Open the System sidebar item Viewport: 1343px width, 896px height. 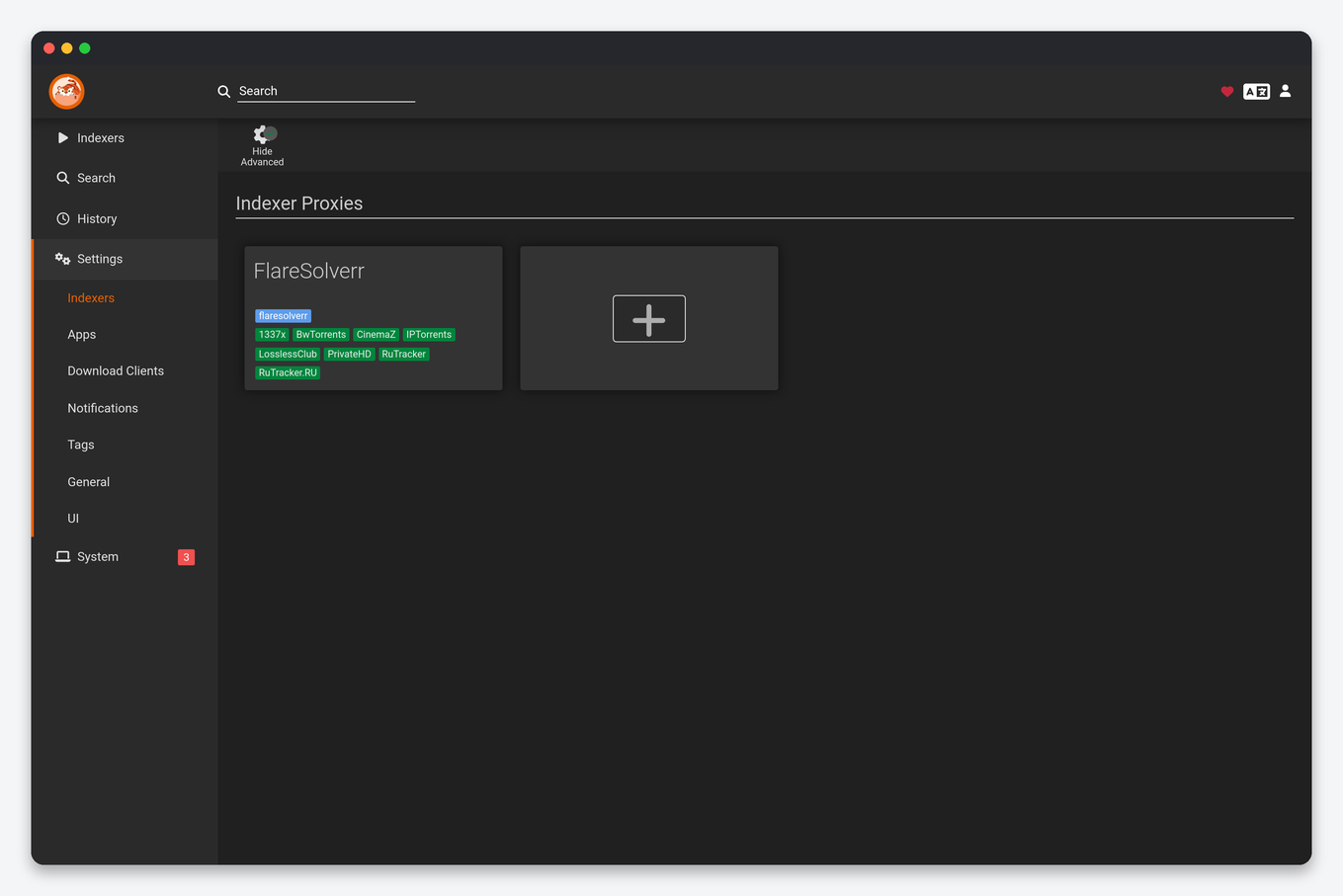(x=125, y=557)
